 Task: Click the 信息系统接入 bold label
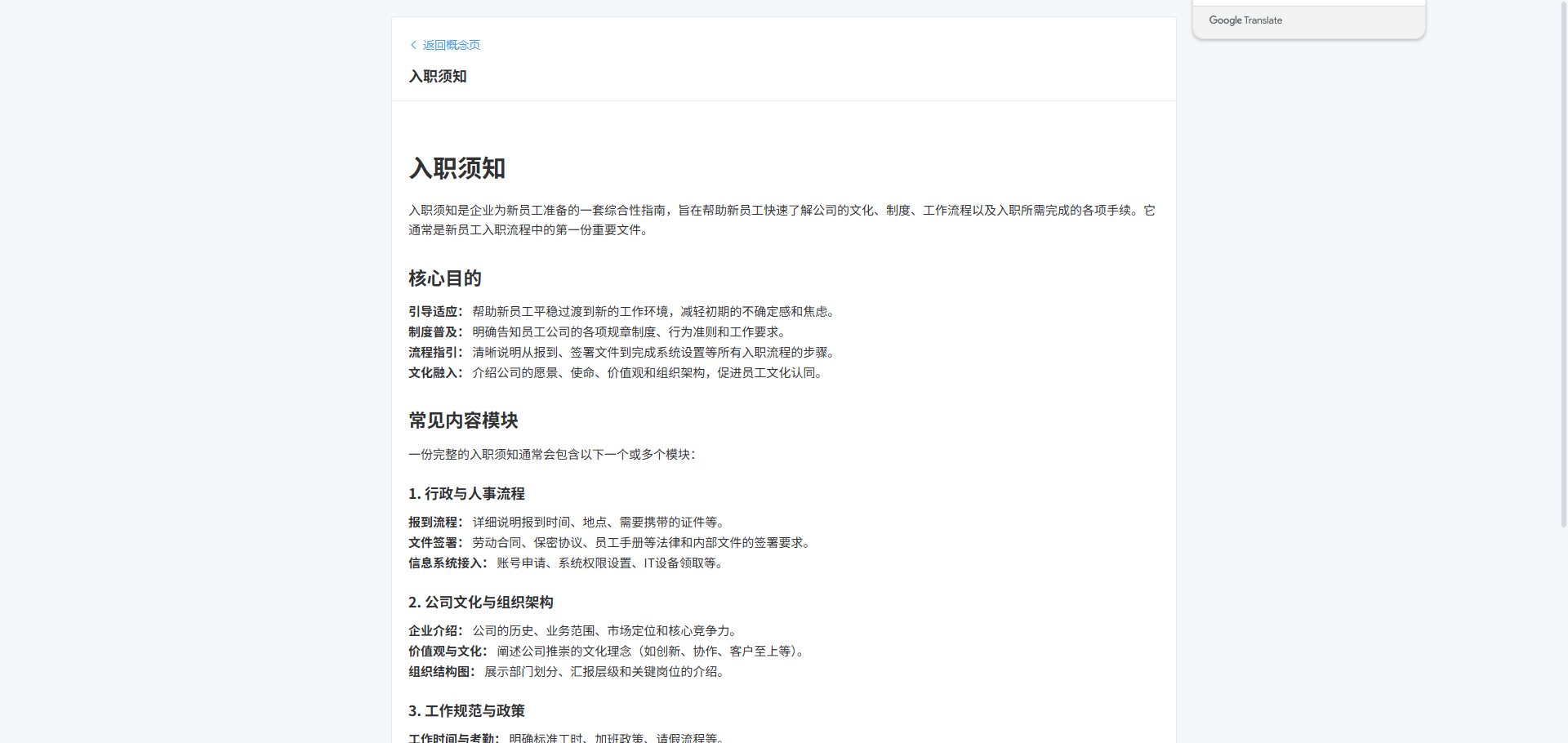448,563
